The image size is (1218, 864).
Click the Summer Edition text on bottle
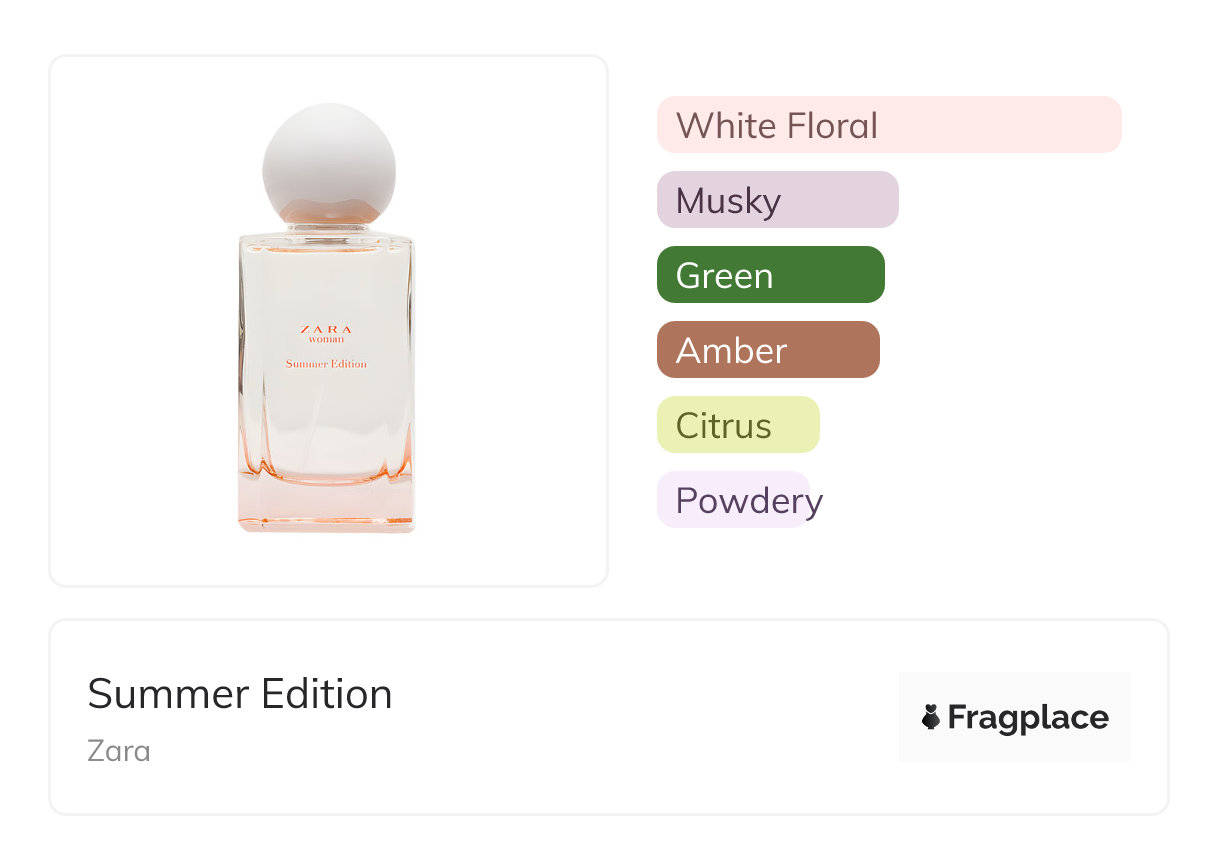326,364
